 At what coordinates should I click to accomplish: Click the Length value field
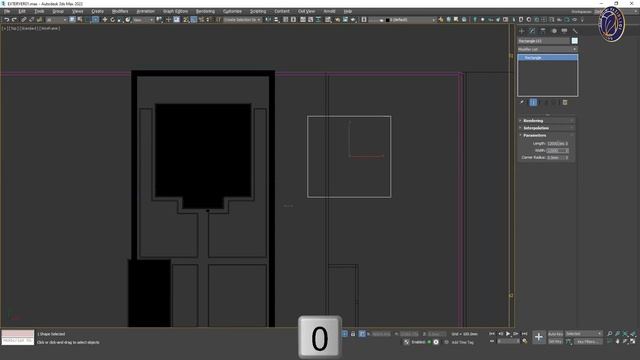[x=556, y=144]
